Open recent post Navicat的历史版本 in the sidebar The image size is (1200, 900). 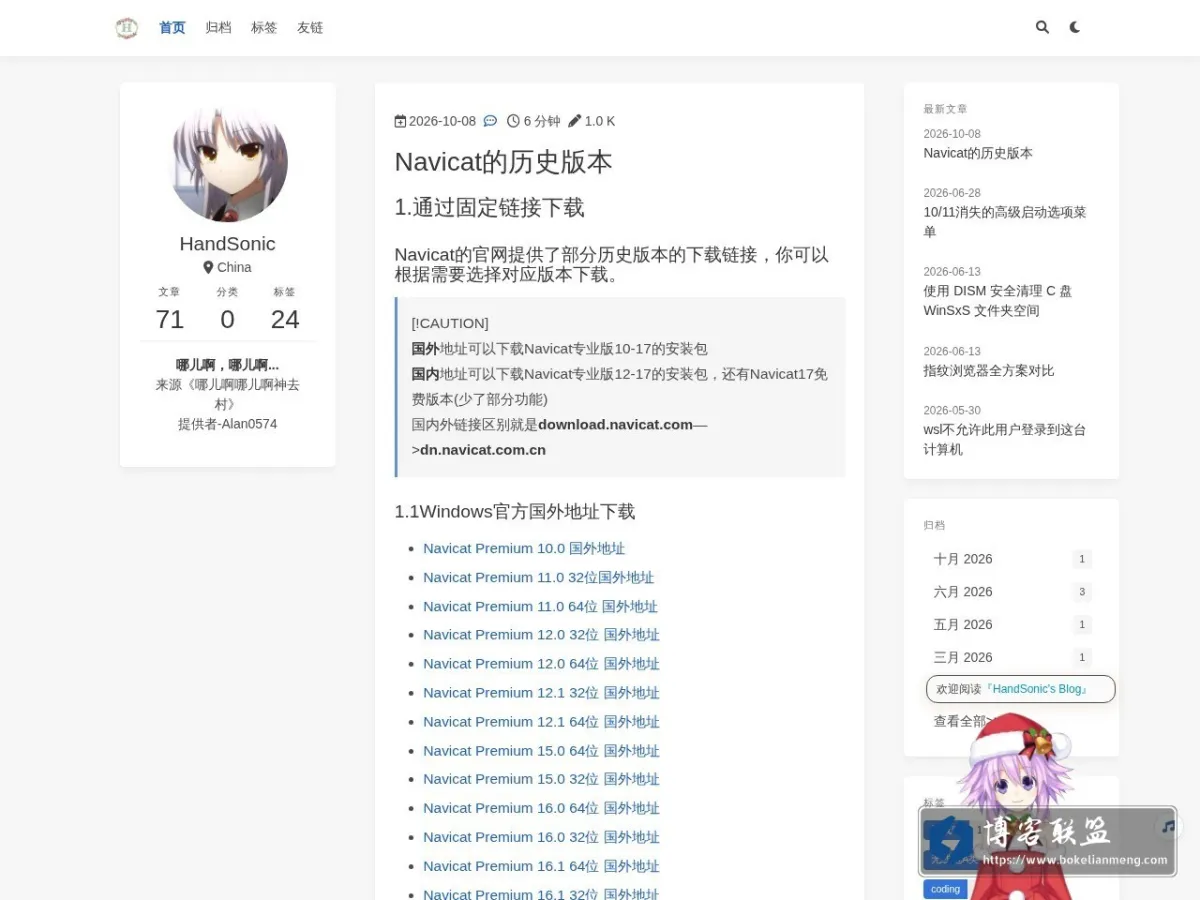[978, 153]
